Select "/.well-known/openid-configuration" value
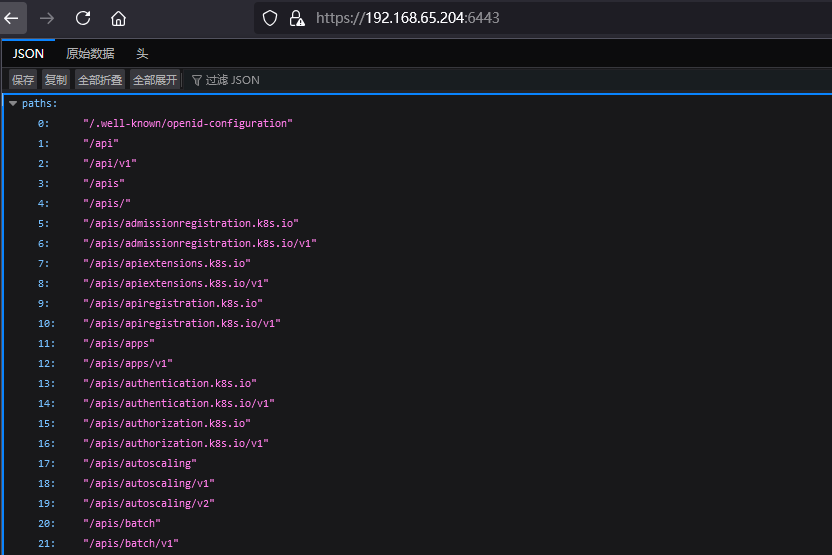Image resolution: width=832 pixels, height=555 pixels. (188, 124)
